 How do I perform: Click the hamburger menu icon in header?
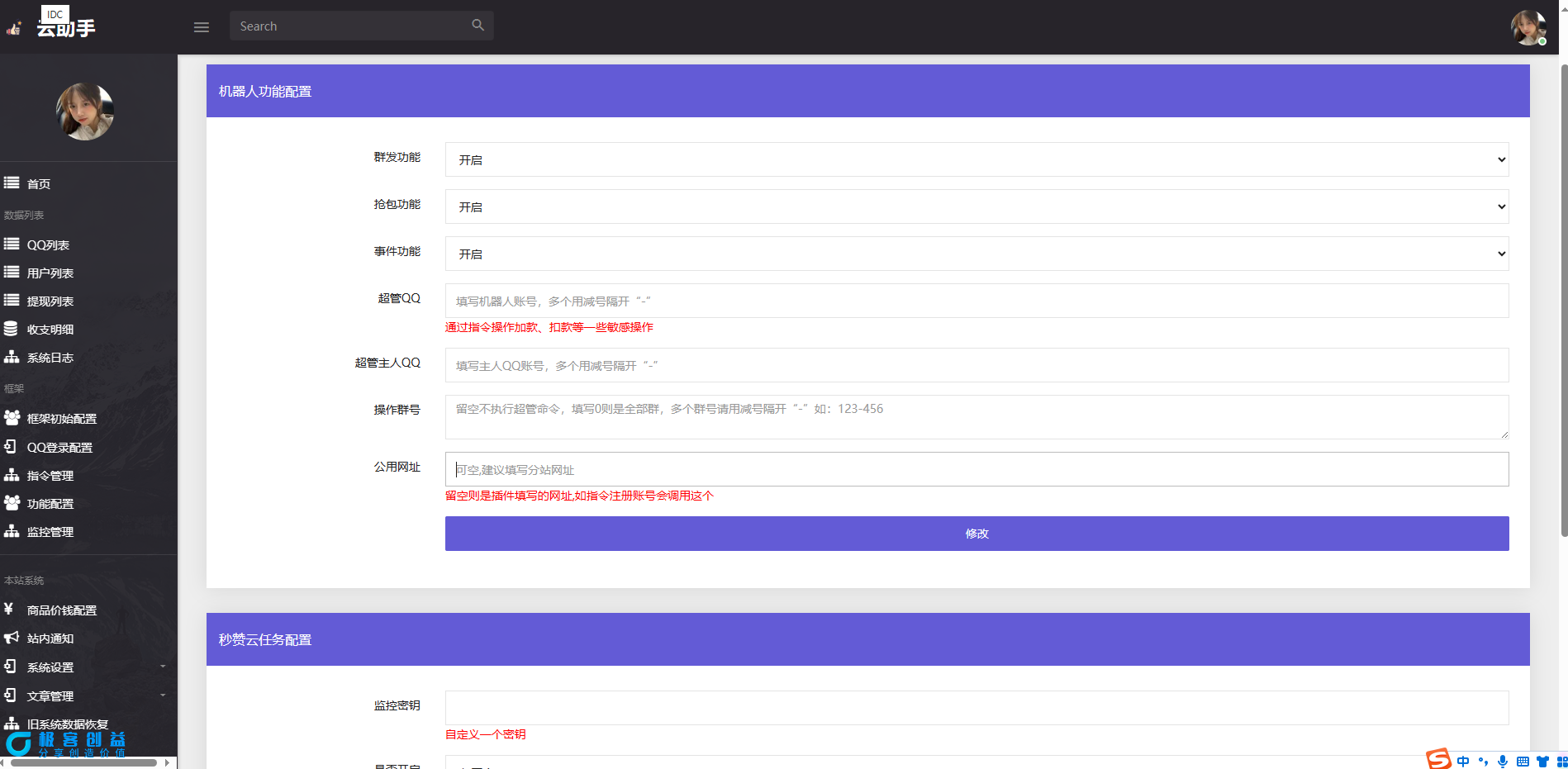coord(201,27)
